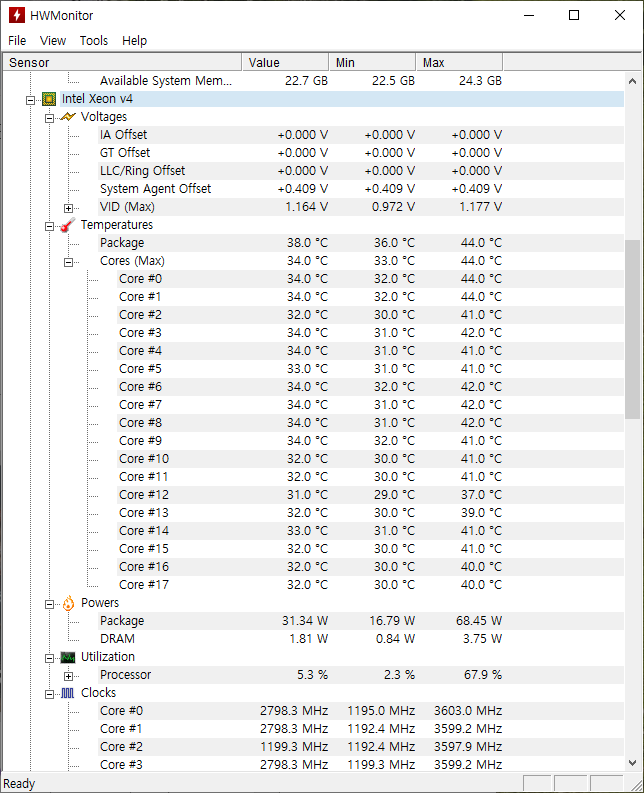Expand the Processor utilization node
644x793 pixels.
pyautogui.click(x=68, y=676)
